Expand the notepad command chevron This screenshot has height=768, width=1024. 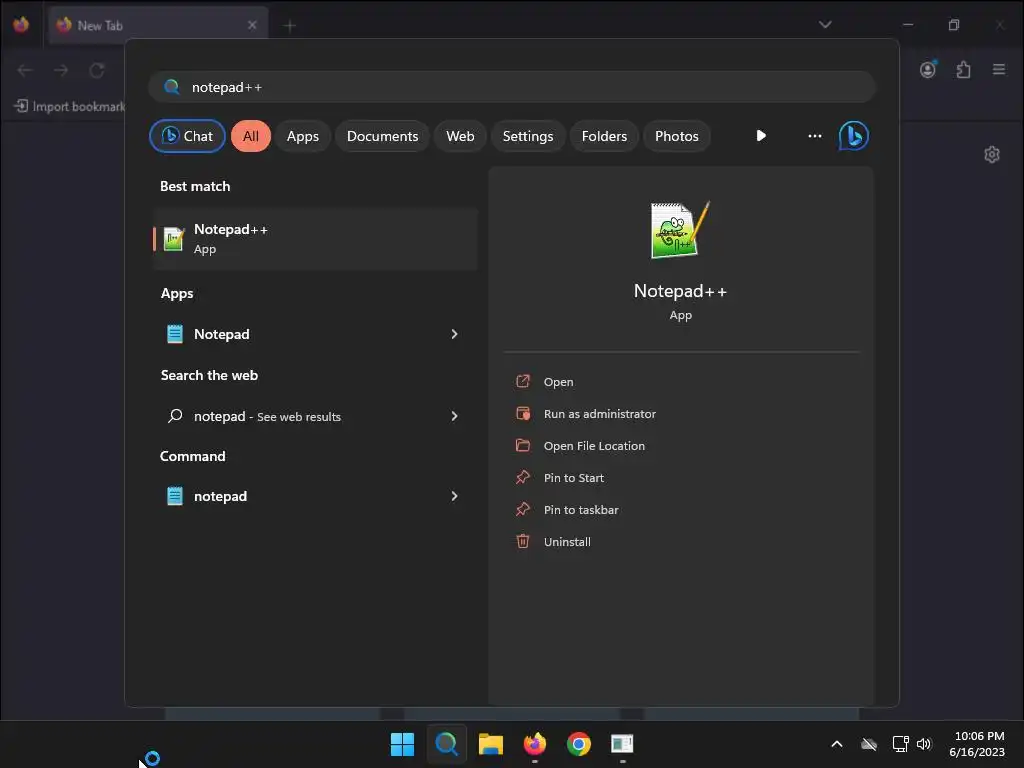point(455,496)
